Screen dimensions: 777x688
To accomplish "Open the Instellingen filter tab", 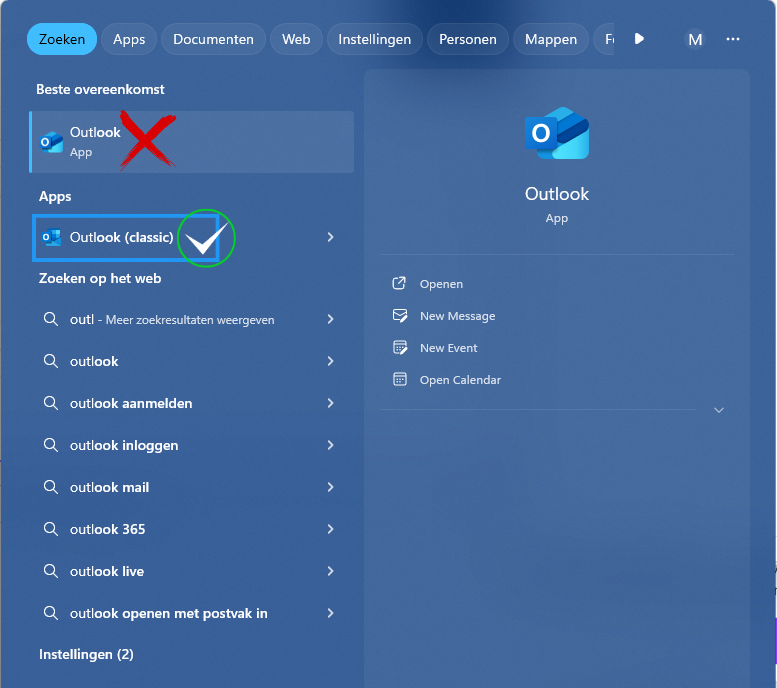I will click(x=375, y=39).
